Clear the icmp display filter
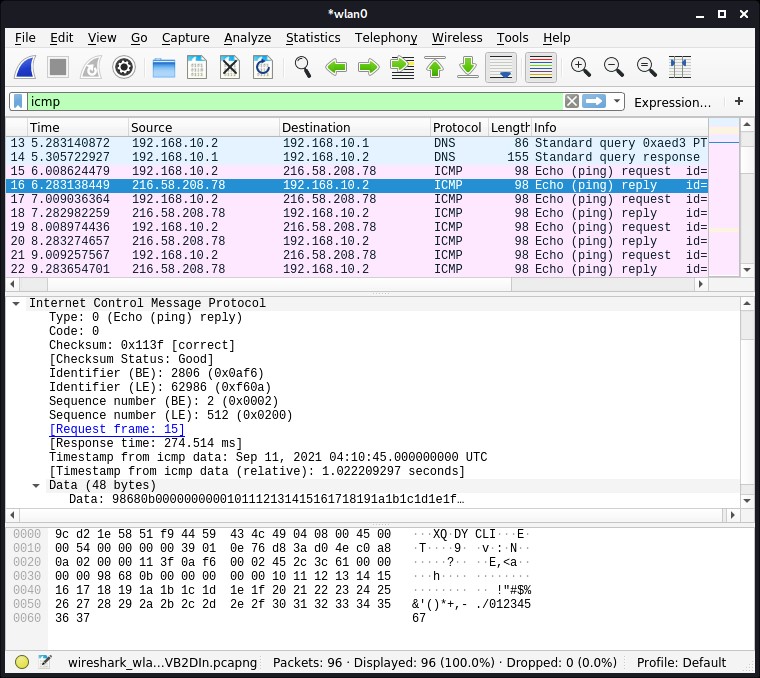This screenshot has width=760, height=678. click(571, 101)
